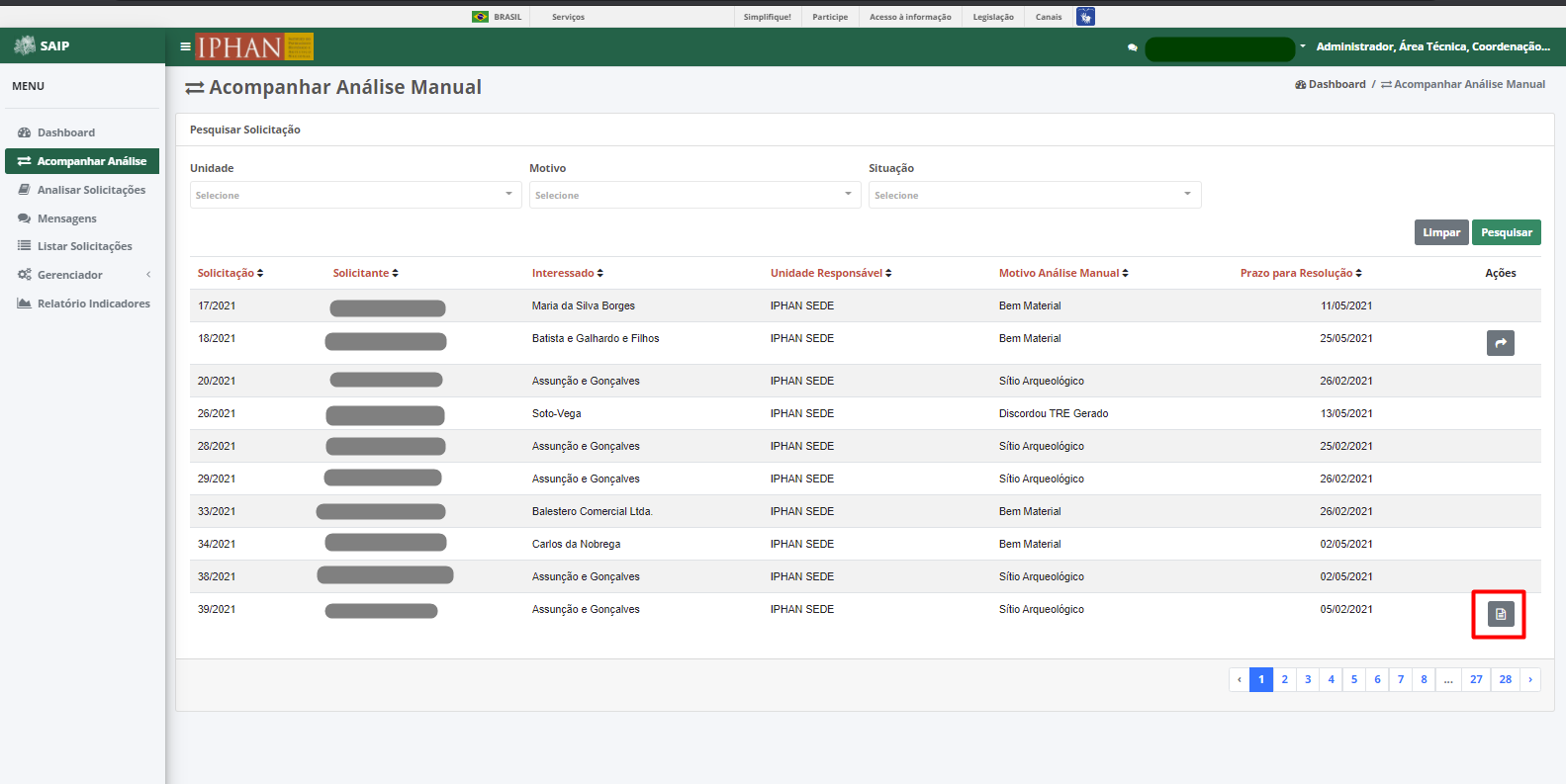
Task: Open Mensagens in sidebar
Action: coord(82,218)
